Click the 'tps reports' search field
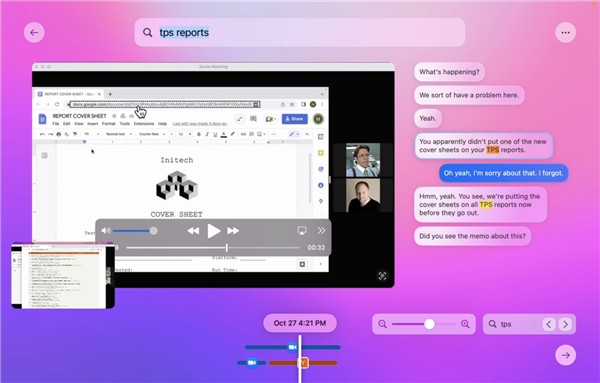This screenshot has height=383, width=600. click(x=300, y=33)
